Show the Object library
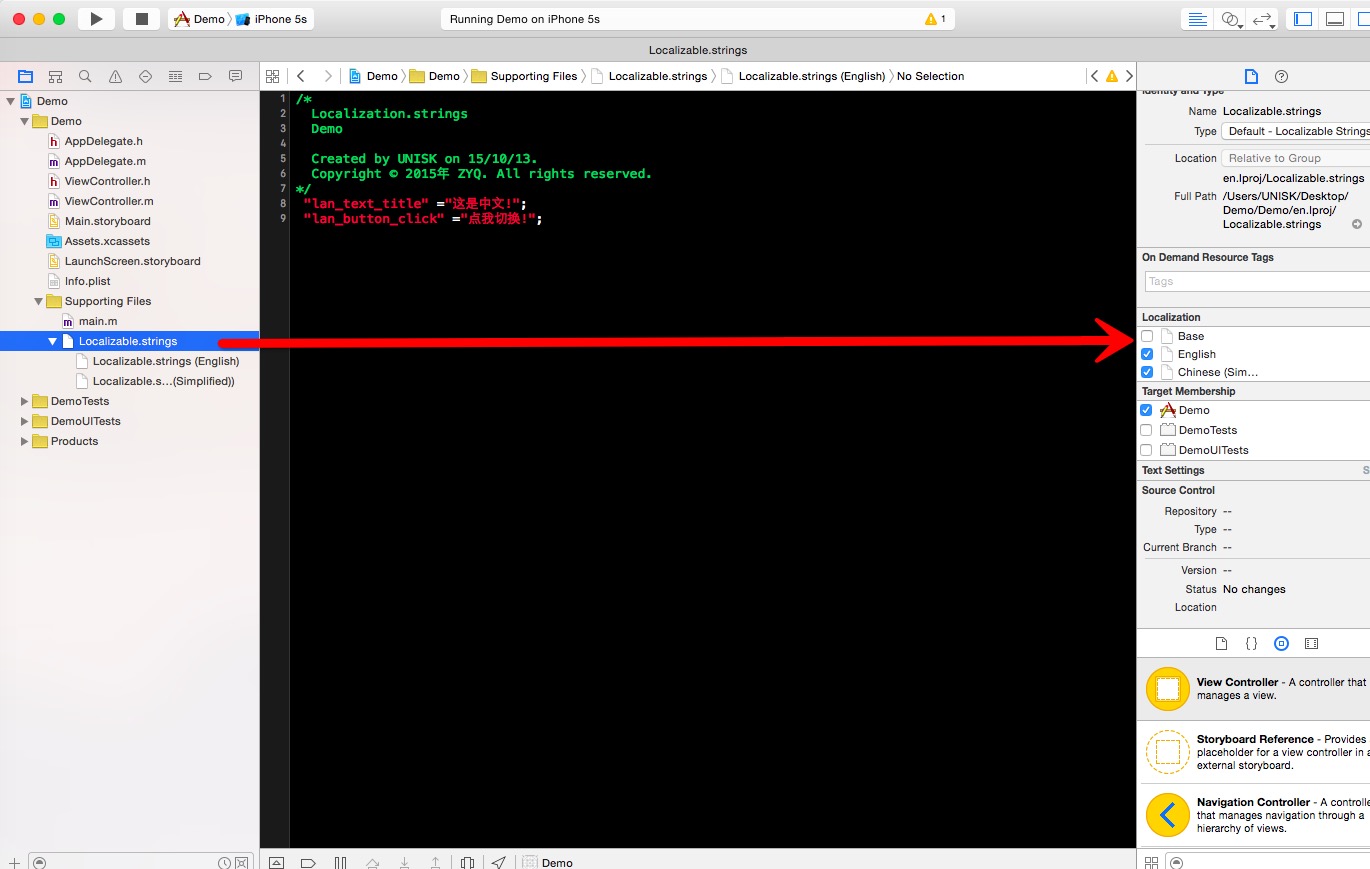Screen dimensions: 1370x869 (1281, 644)
